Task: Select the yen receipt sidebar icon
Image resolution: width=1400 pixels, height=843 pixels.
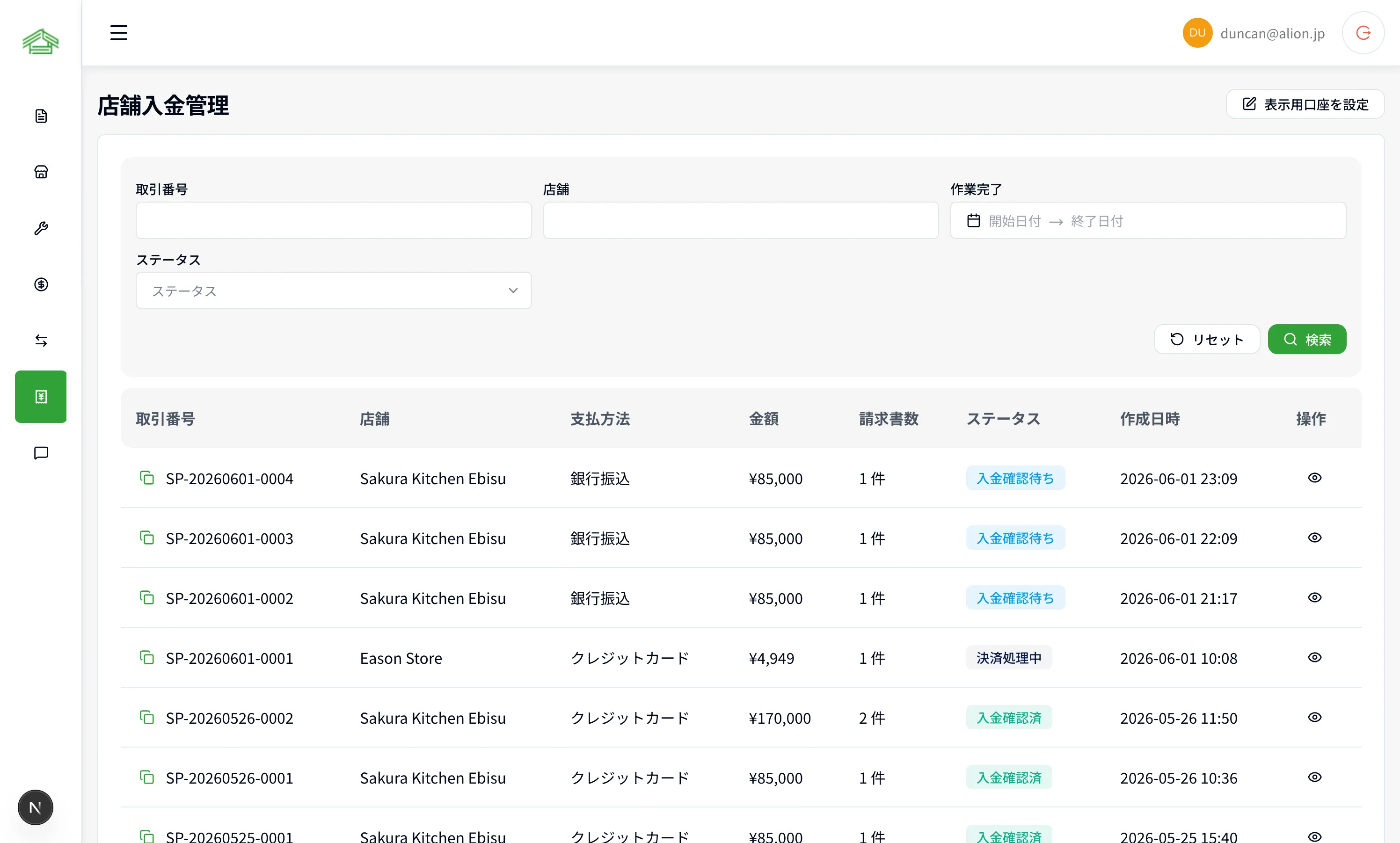Action: [x=41, y=397]
